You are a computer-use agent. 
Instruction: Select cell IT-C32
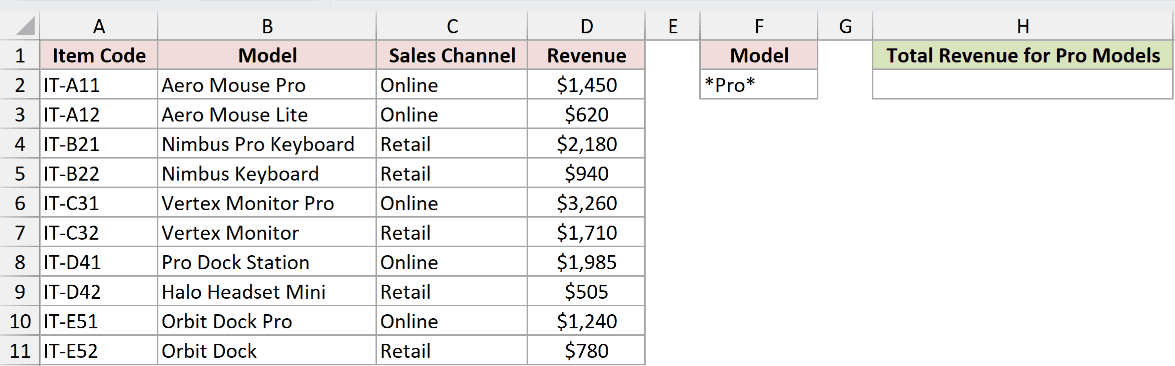tap(98, 232)
